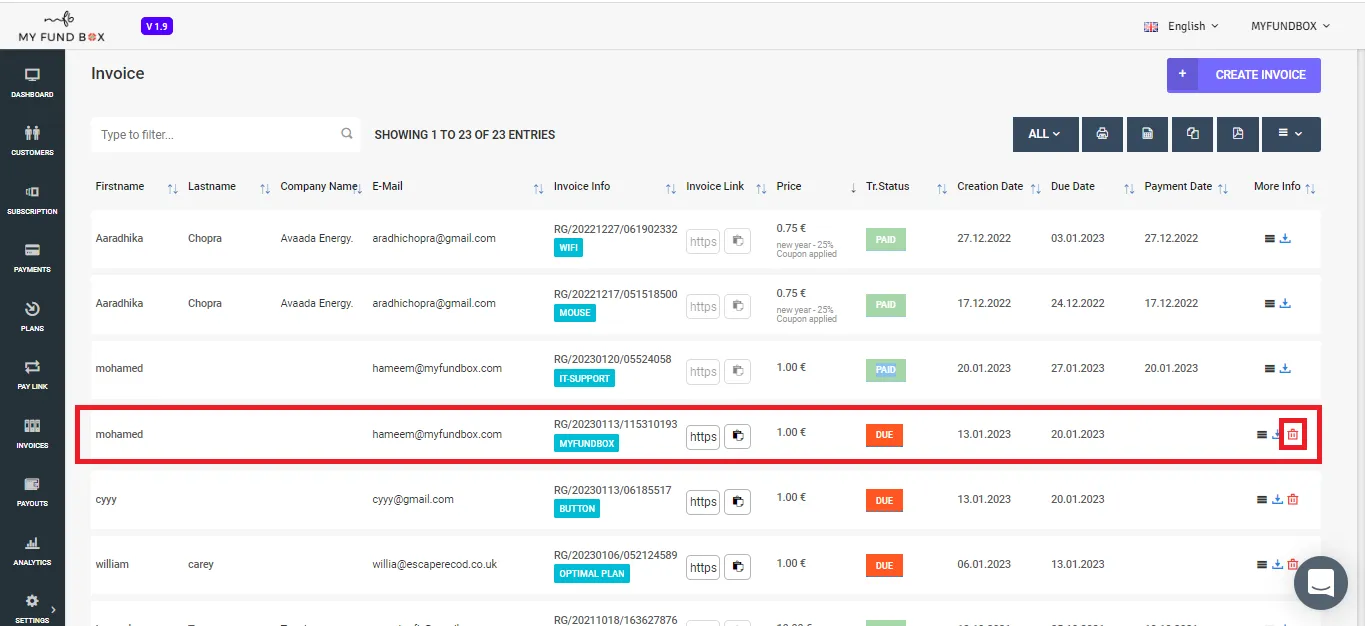Screen dimensions: 1365x626
Task: Go to Dashboard in sidebar
Action: click(x=32, y=83)
